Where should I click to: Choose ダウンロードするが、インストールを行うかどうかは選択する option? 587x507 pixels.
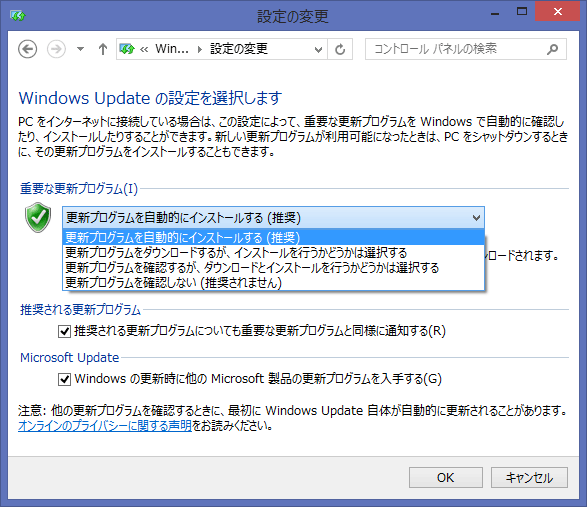pos(274,252)
